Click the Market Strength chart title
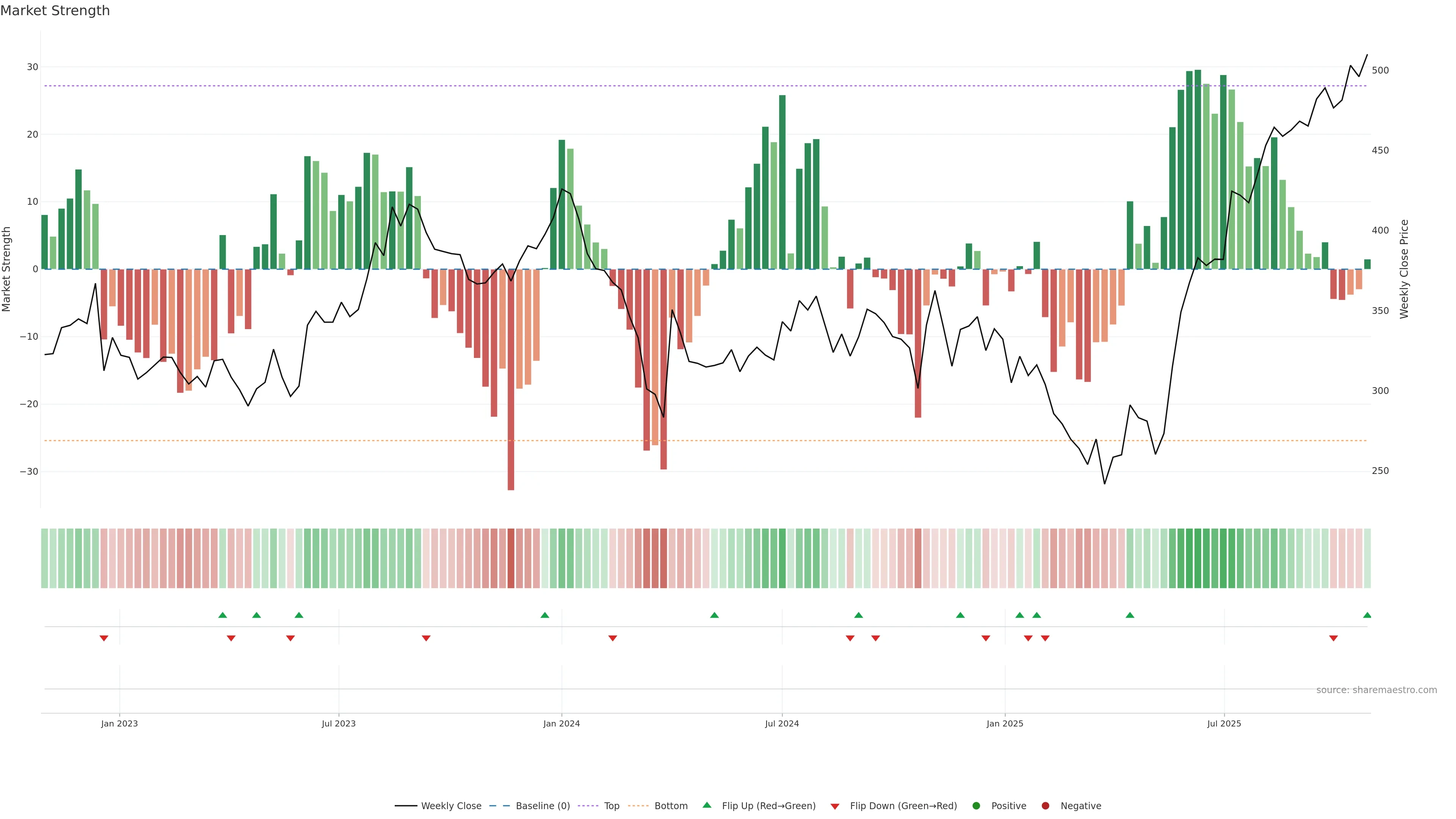The image size is (1456, 819). (55, 11)
